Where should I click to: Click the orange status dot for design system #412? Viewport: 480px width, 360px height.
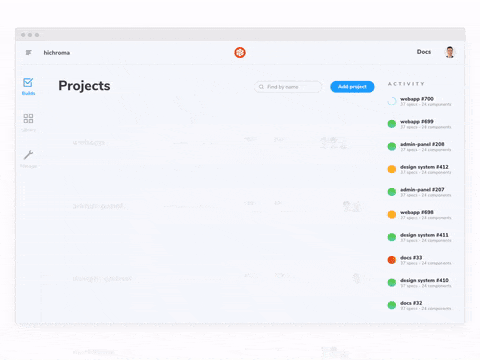392,169
